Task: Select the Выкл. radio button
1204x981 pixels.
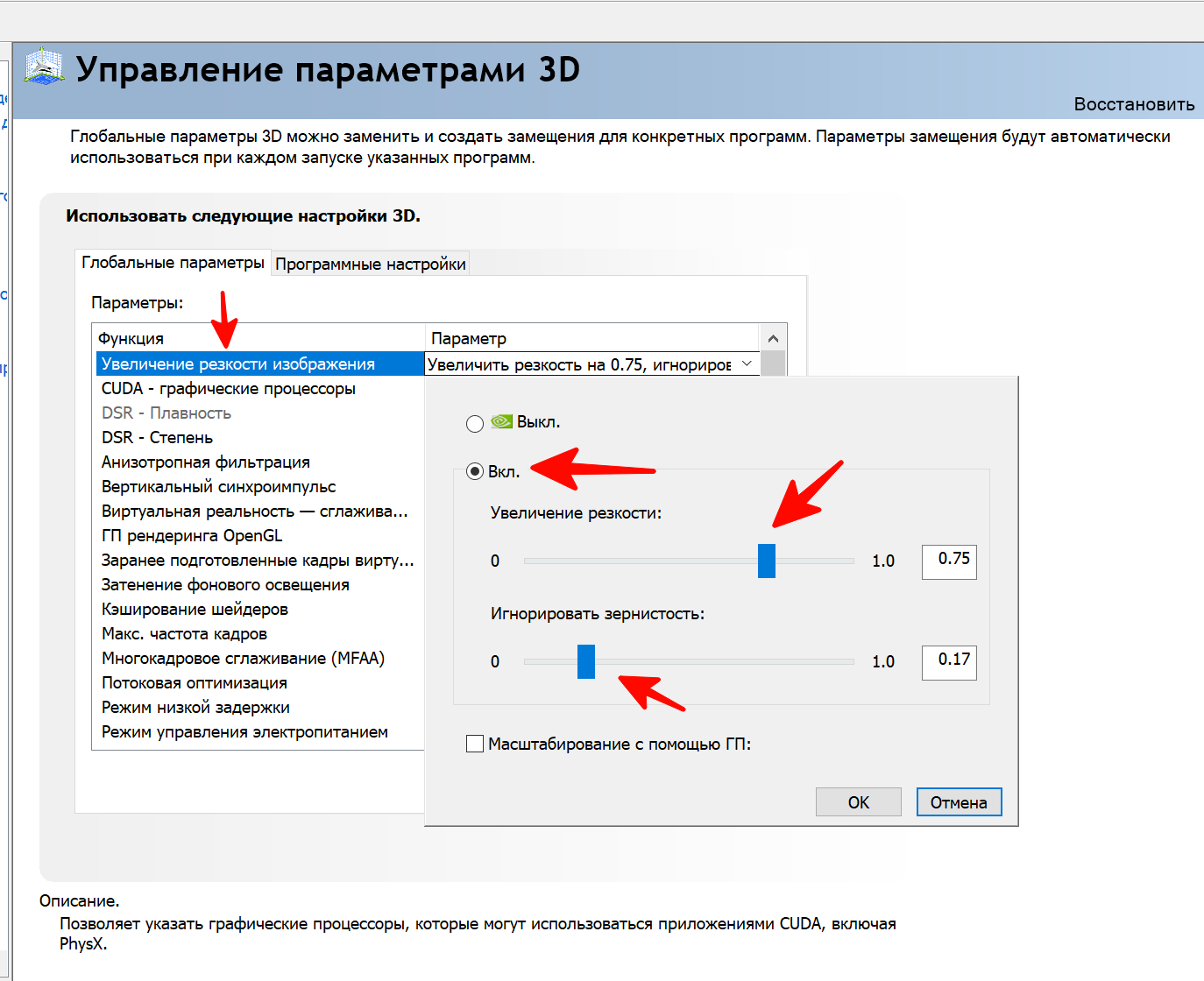Action: click(475, 424)
